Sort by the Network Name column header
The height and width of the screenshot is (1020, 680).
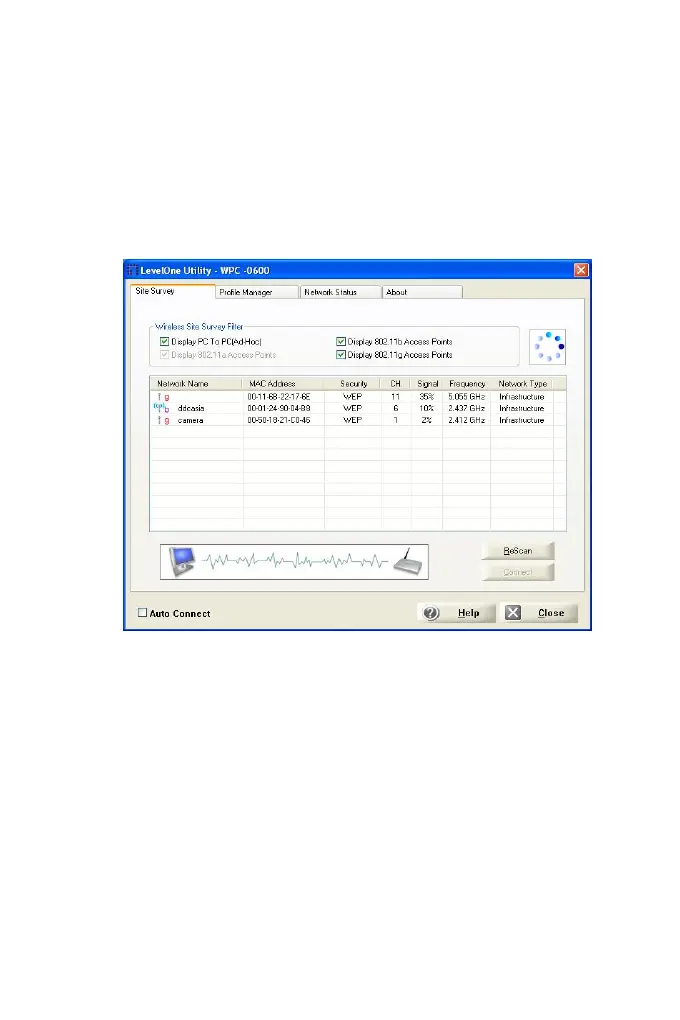point(197,384)
